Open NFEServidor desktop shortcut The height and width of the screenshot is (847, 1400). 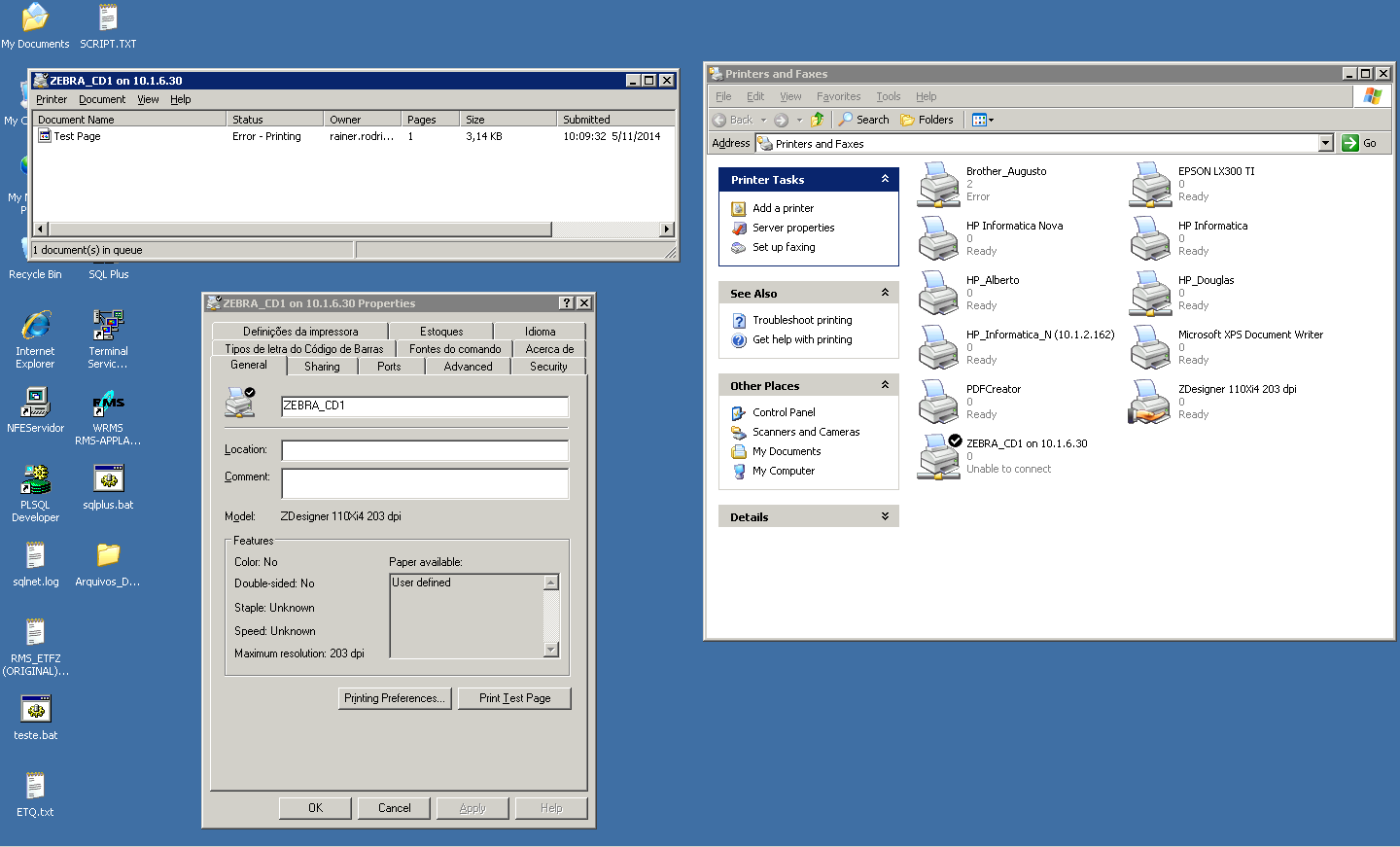(35, 409)
